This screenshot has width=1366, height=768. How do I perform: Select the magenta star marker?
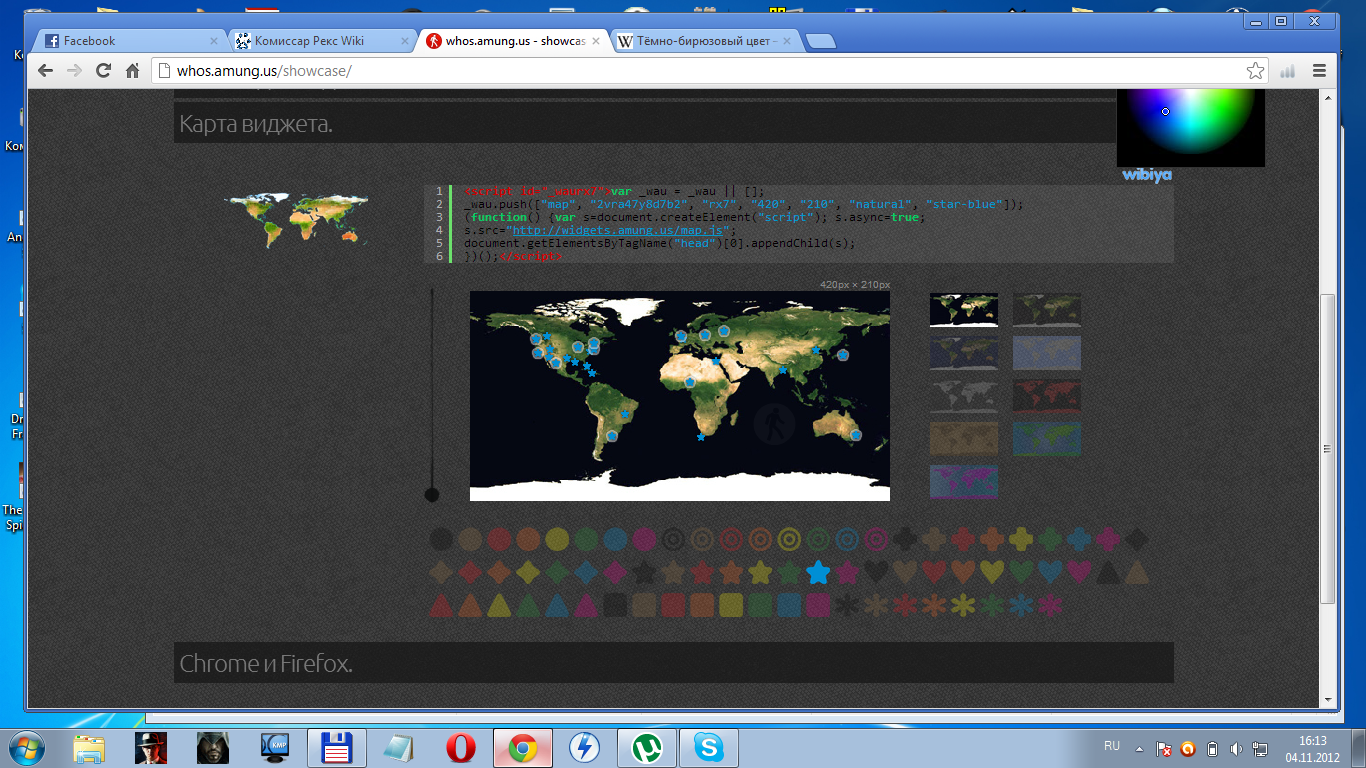pos(847,572)
